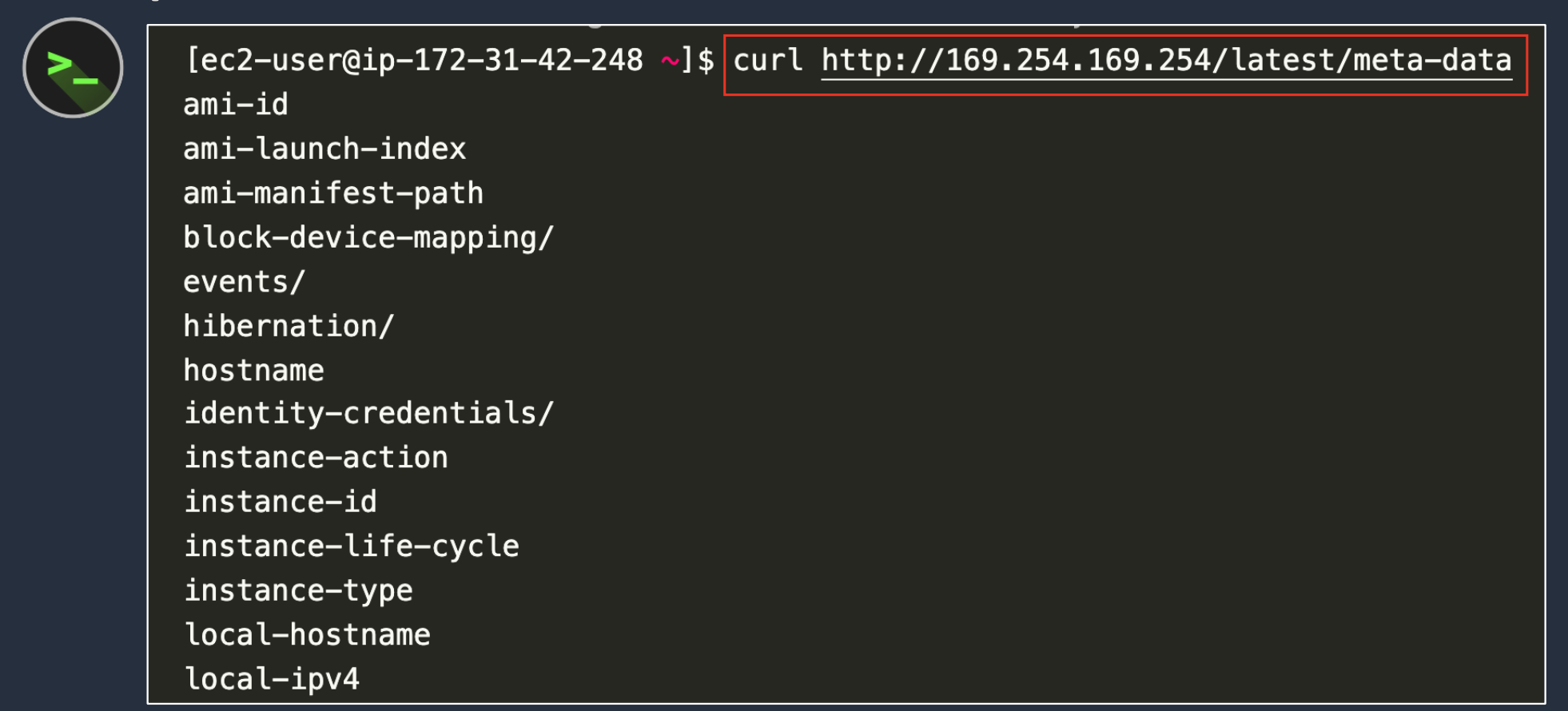Select the events/ directory line

point(245,282)
